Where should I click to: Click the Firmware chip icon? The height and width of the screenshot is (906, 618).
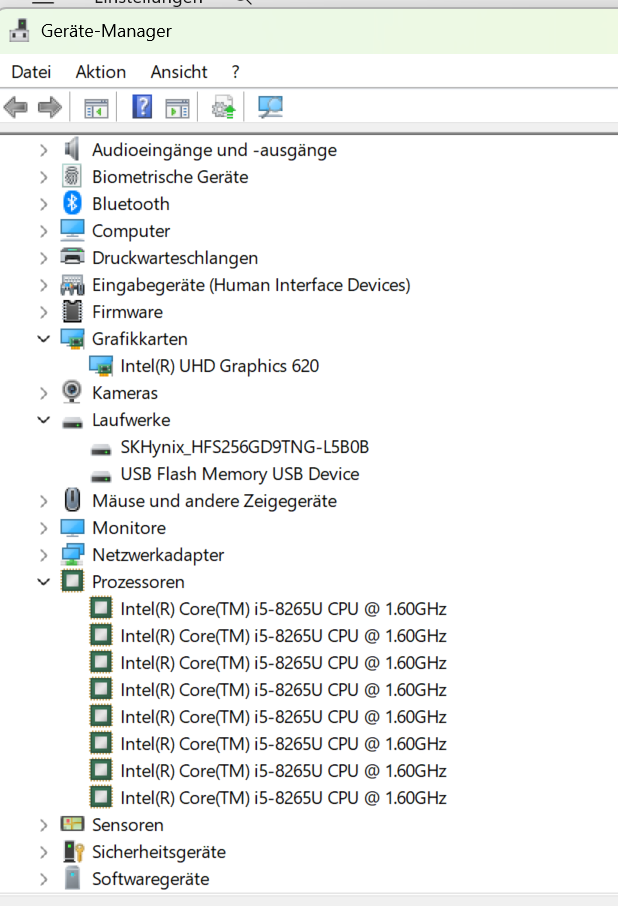(72, 311)
